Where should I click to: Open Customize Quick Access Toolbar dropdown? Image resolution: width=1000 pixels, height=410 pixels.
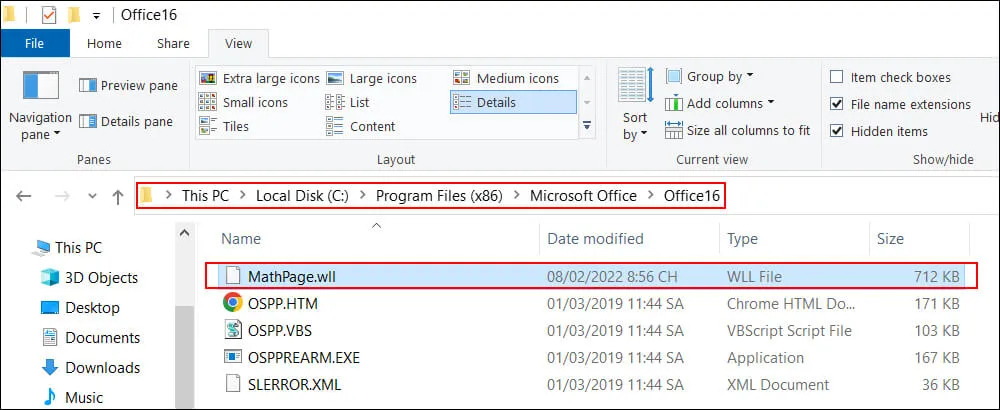click(x=96, y=15)
